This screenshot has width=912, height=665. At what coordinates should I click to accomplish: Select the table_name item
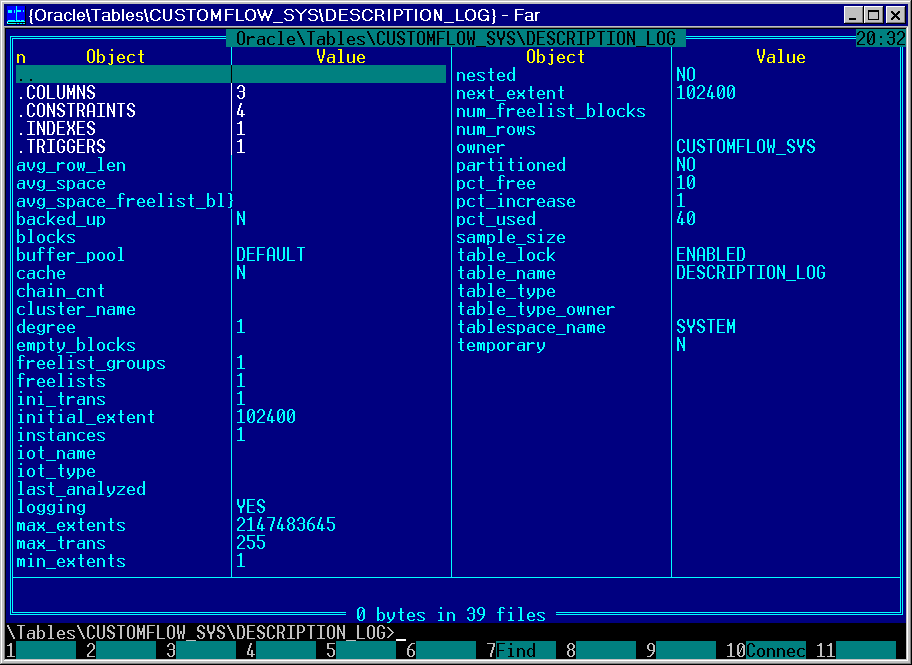pyautogui.click(x=506, y=273)
